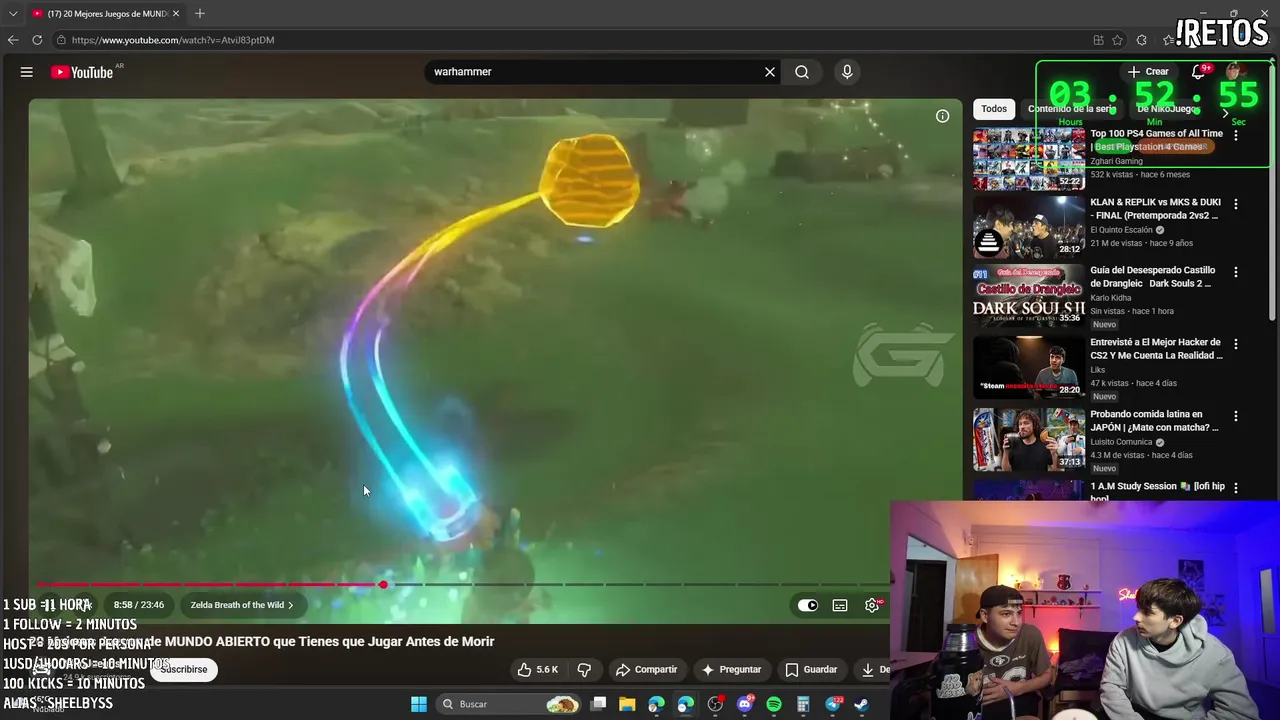Start voice search with the microphone

click(847, 72)
